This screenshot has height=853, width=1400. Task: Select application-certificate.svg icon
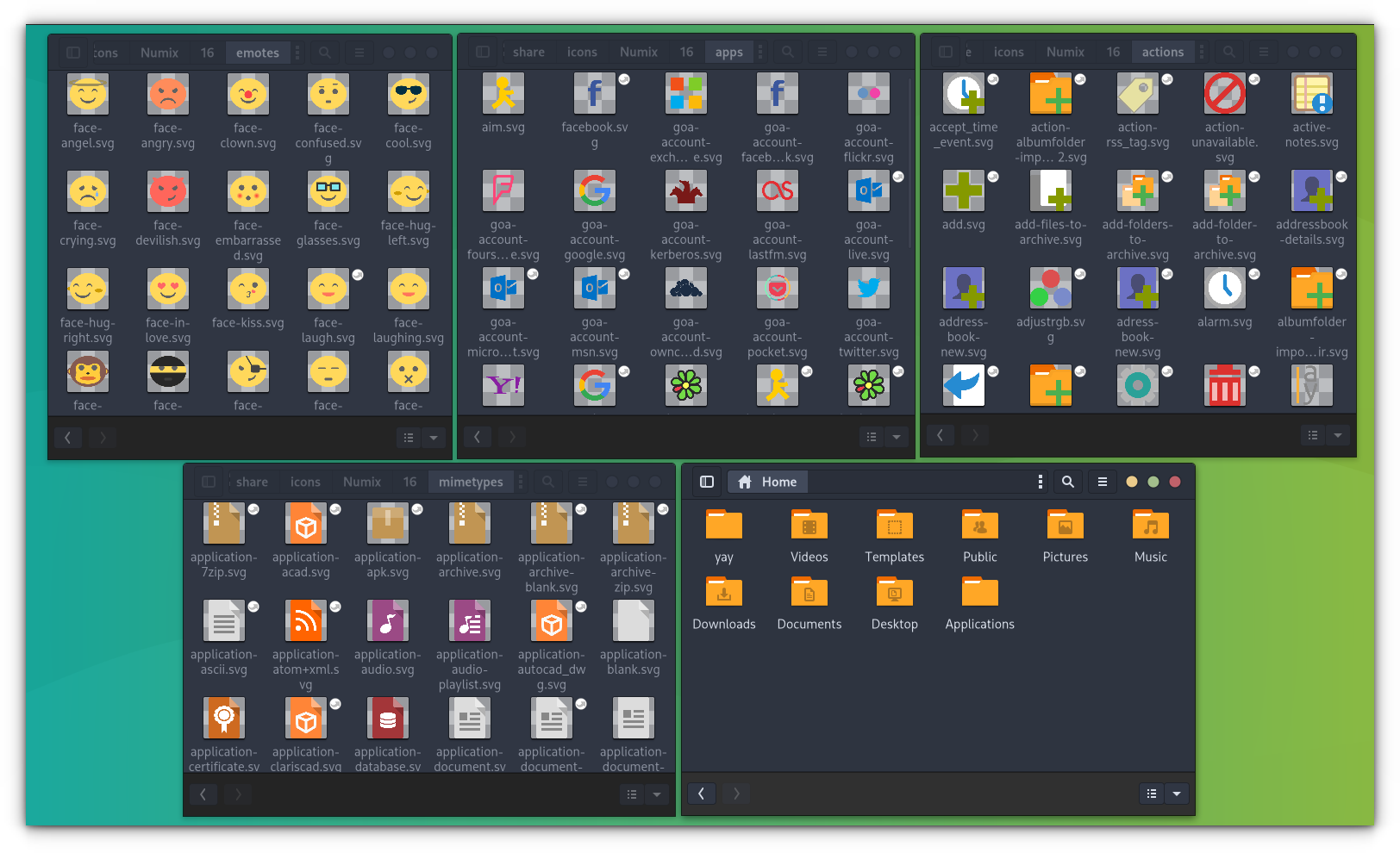[224, 719]
